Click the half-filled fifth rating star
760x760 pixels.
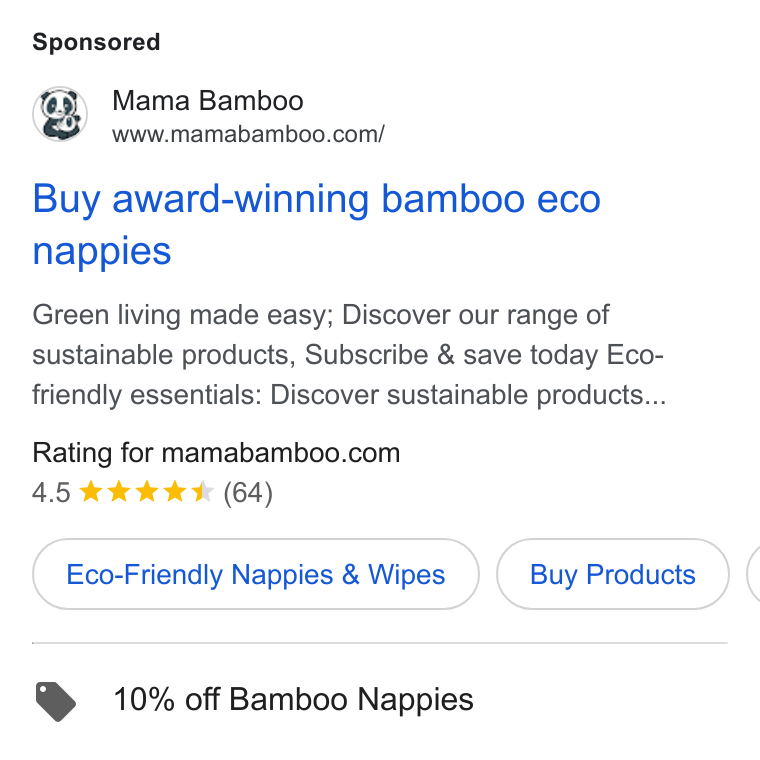tap(203, 492)
